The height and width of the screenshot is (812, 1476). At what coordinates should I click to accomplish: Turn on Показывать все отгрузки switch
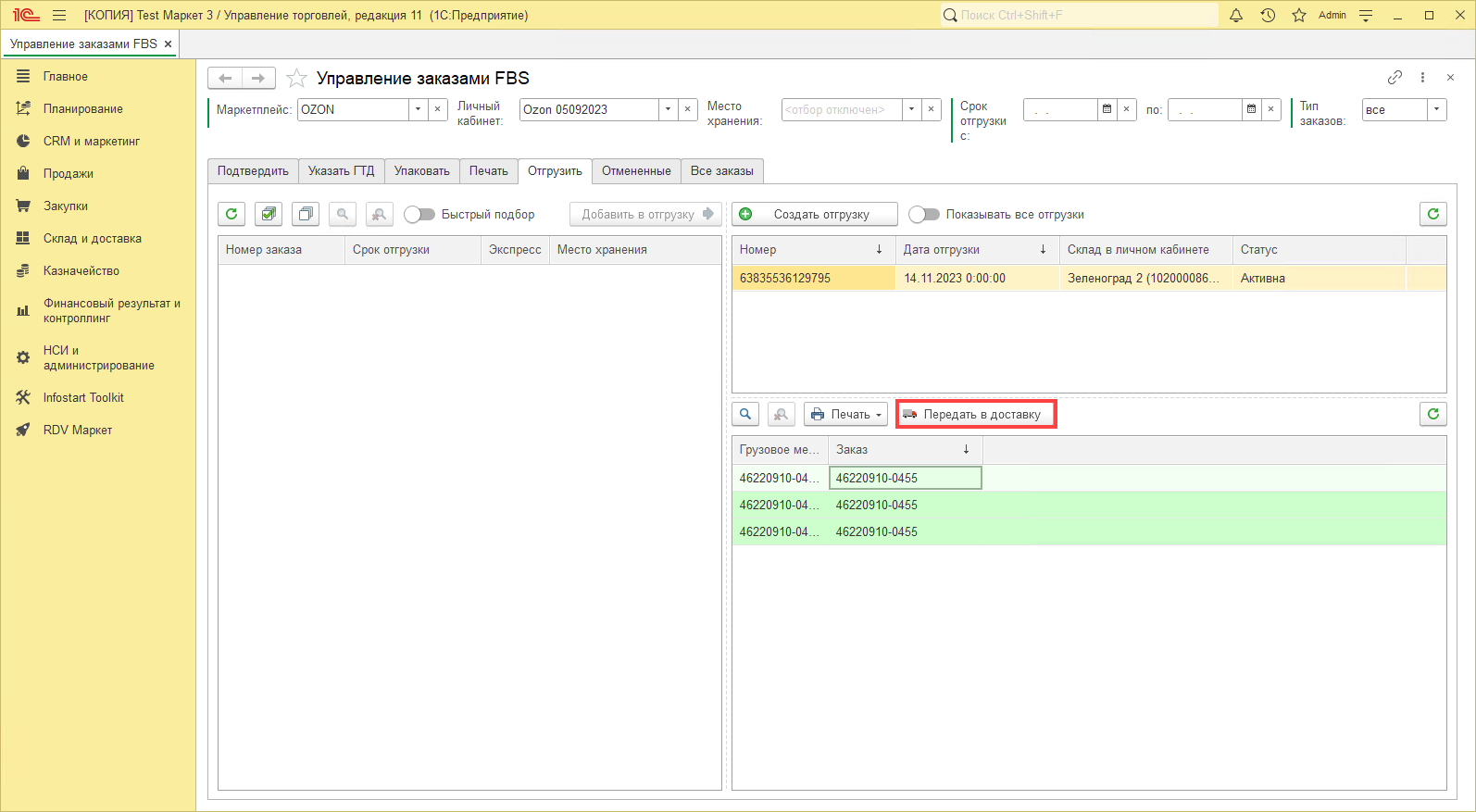(x=923, y=214)
